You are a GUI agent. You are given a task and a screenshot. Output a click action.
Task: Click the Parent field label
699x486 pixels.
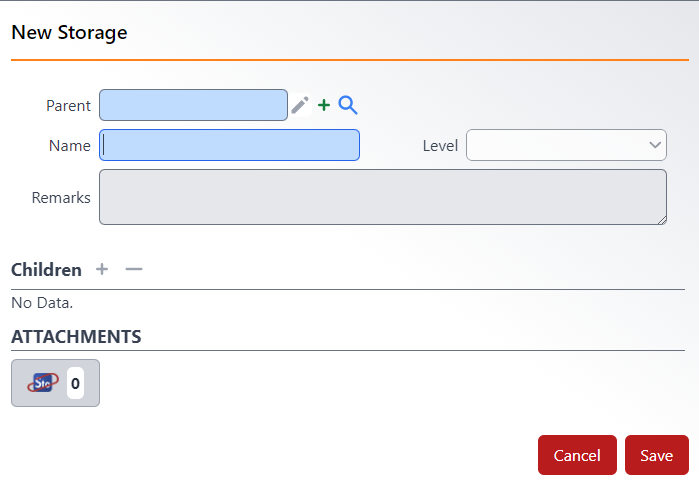[68, 106]
